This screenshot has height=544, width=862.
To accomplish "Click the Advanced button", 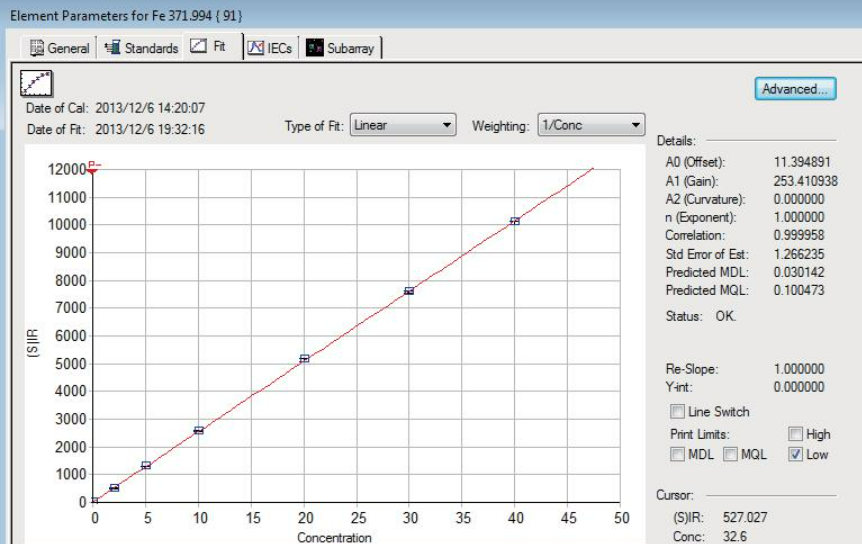I will coord(795,89).
